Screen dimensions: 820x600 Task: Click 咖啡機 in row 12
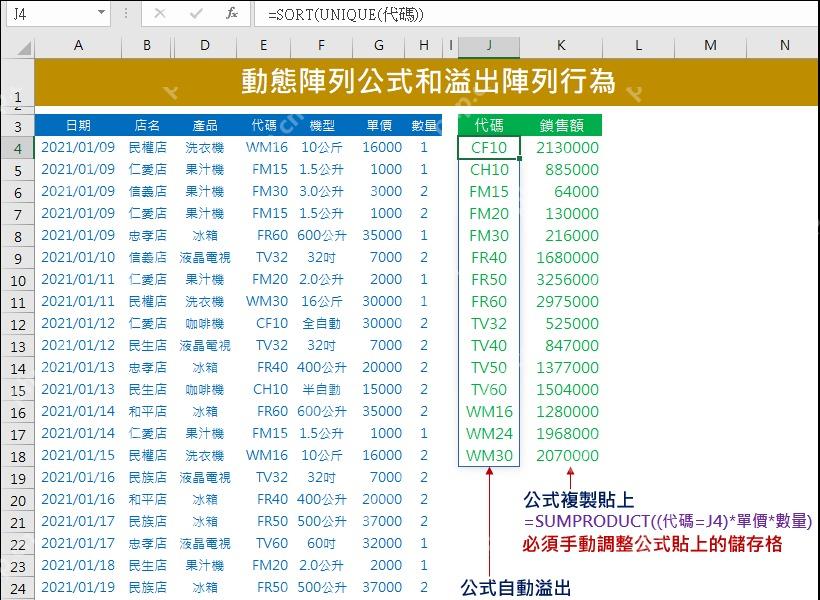[x=205, y=324]
